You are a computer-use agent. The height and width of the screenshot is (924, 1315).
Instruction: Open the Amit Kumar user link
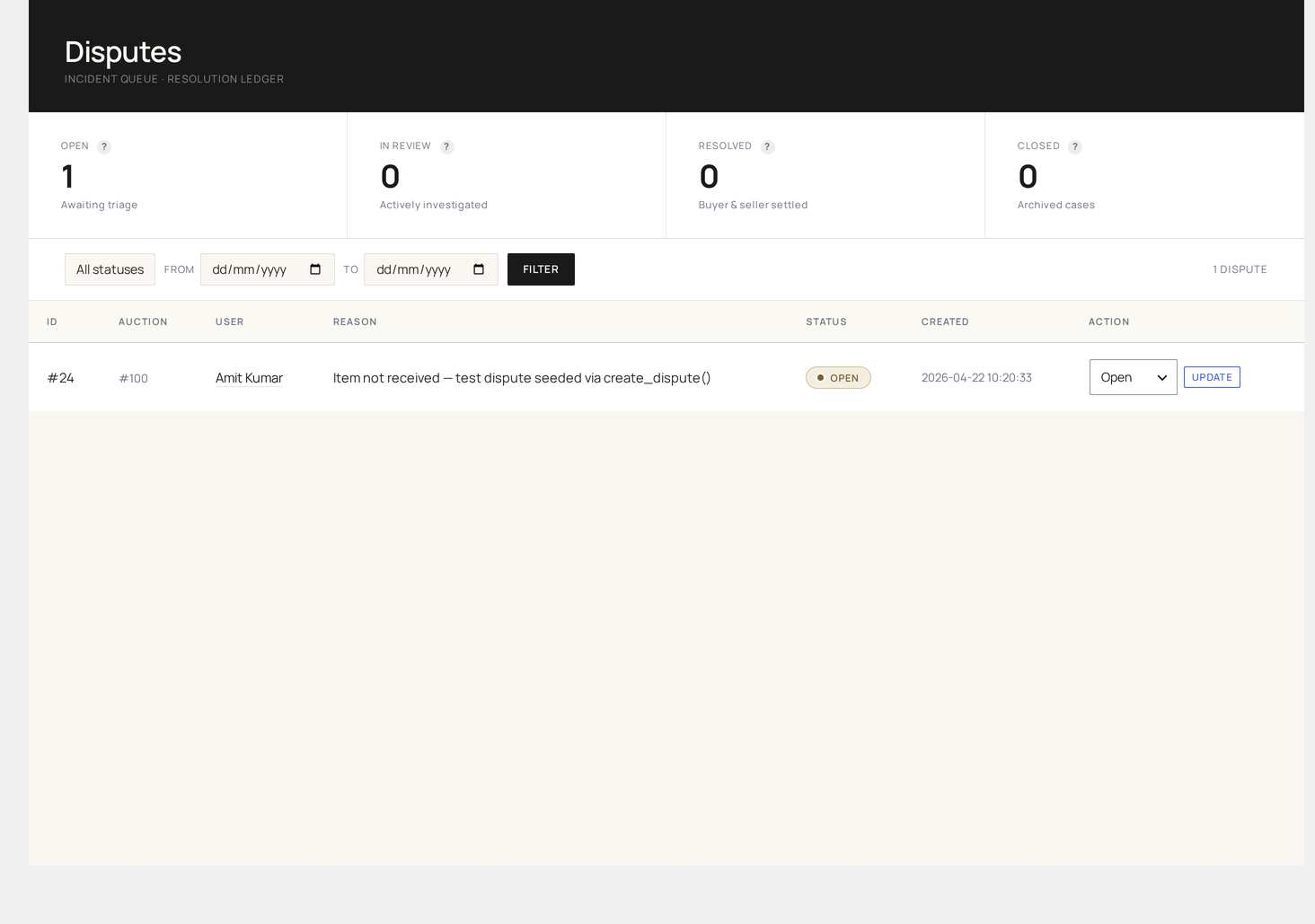(249, 378)
